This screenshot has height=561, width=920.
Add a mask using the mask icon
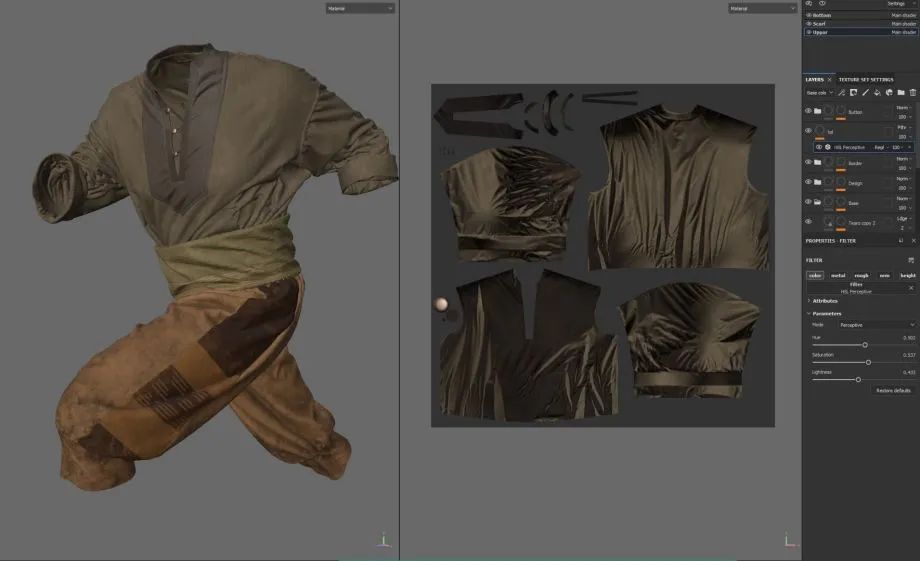(x=853, y=93)
